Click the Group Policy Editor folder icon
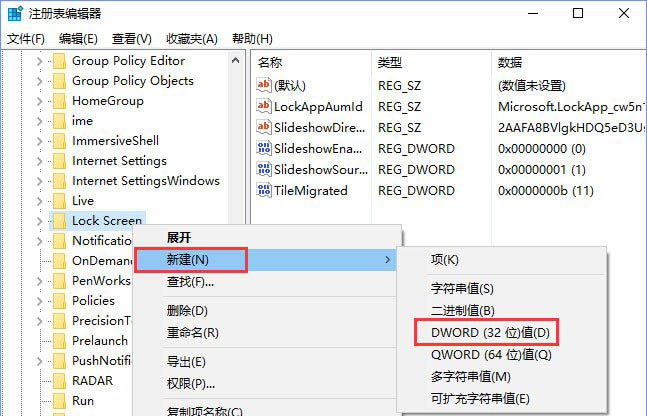 [59, 61]
